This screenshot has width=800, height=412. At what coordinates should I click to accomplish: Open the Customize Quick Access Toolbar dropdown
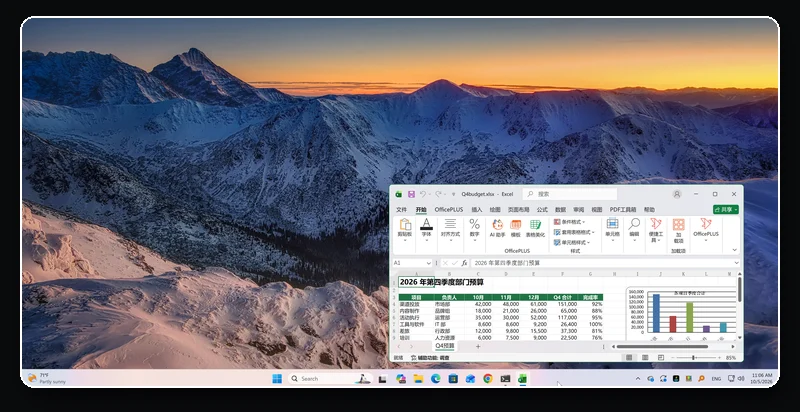click(x=453, y=194)
